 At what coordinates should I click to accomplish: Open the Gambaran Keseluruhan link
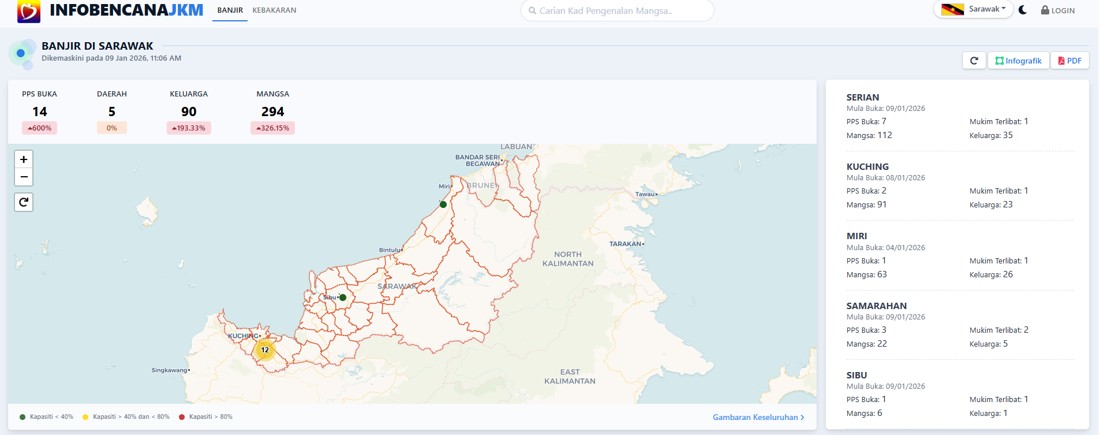click(x=758, y=417)
